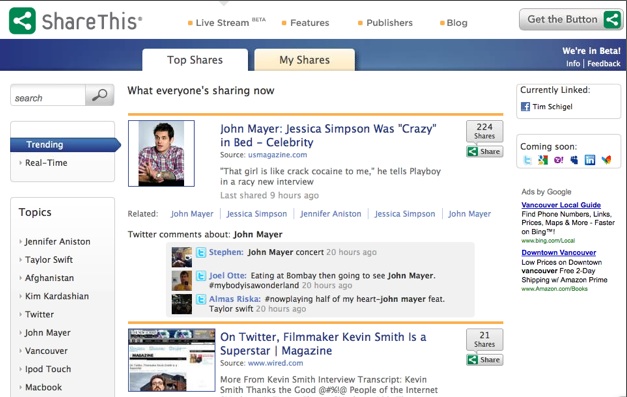
Task: Click the Google icon under Coming soon
Action: 543,160
